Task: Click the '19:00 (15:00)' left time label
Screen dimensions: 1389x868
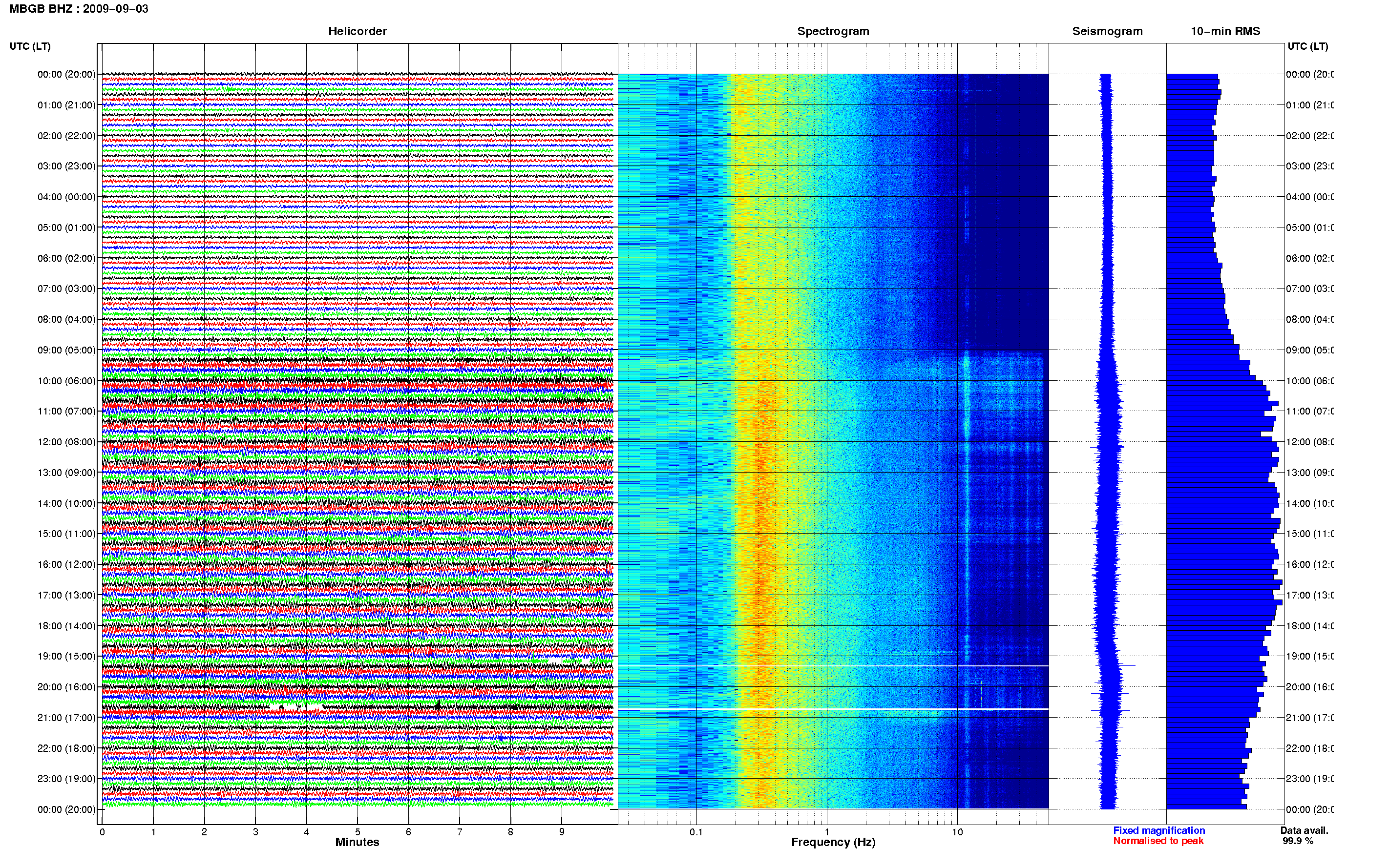Action: pyautogui.click(x=66, y=656)
